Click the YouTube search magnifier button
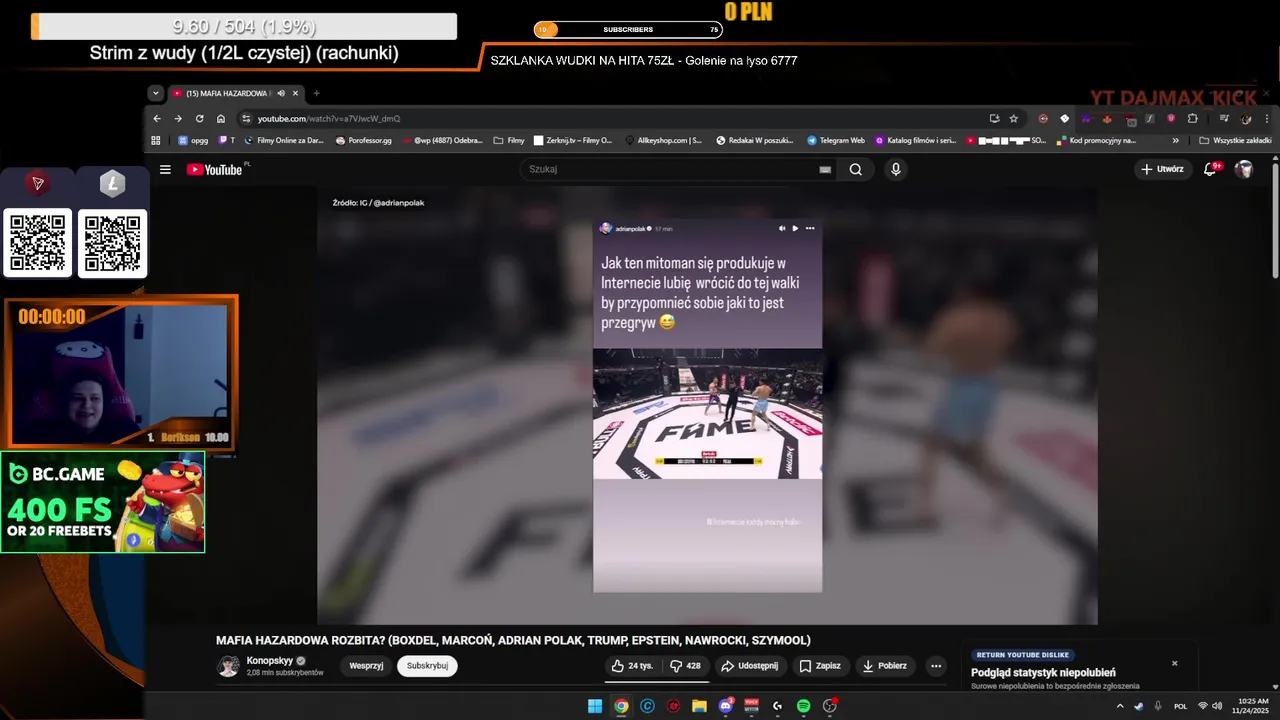 (x=856, y=169)
